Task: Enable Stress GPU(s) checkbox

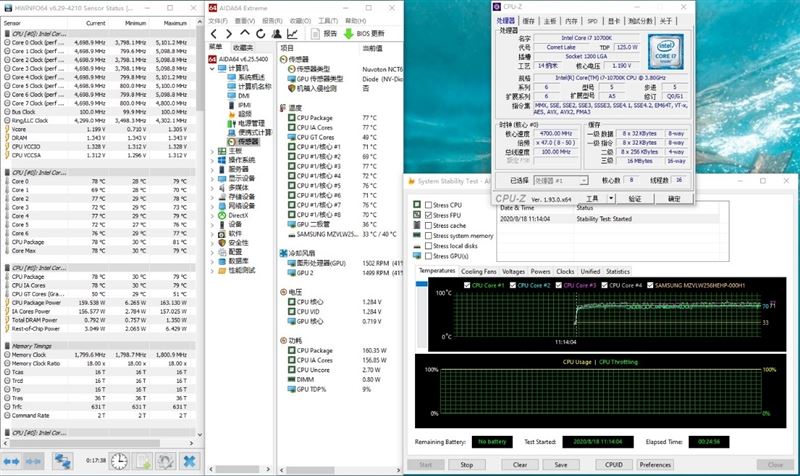Action: click(429, 256)
